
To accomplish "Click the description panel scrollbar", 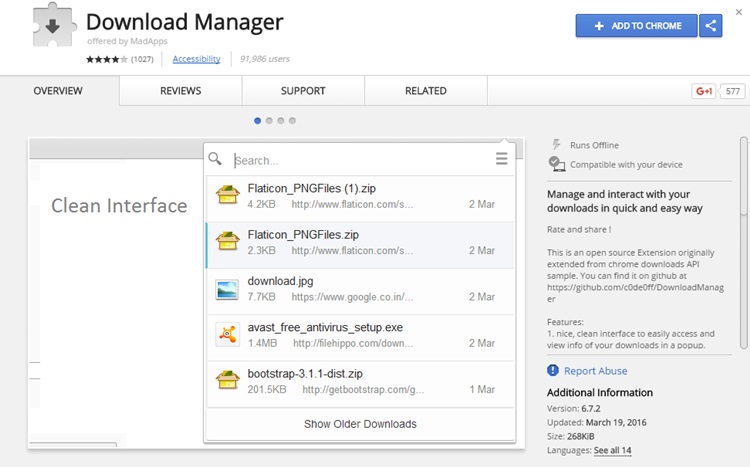I will point(743,243).
